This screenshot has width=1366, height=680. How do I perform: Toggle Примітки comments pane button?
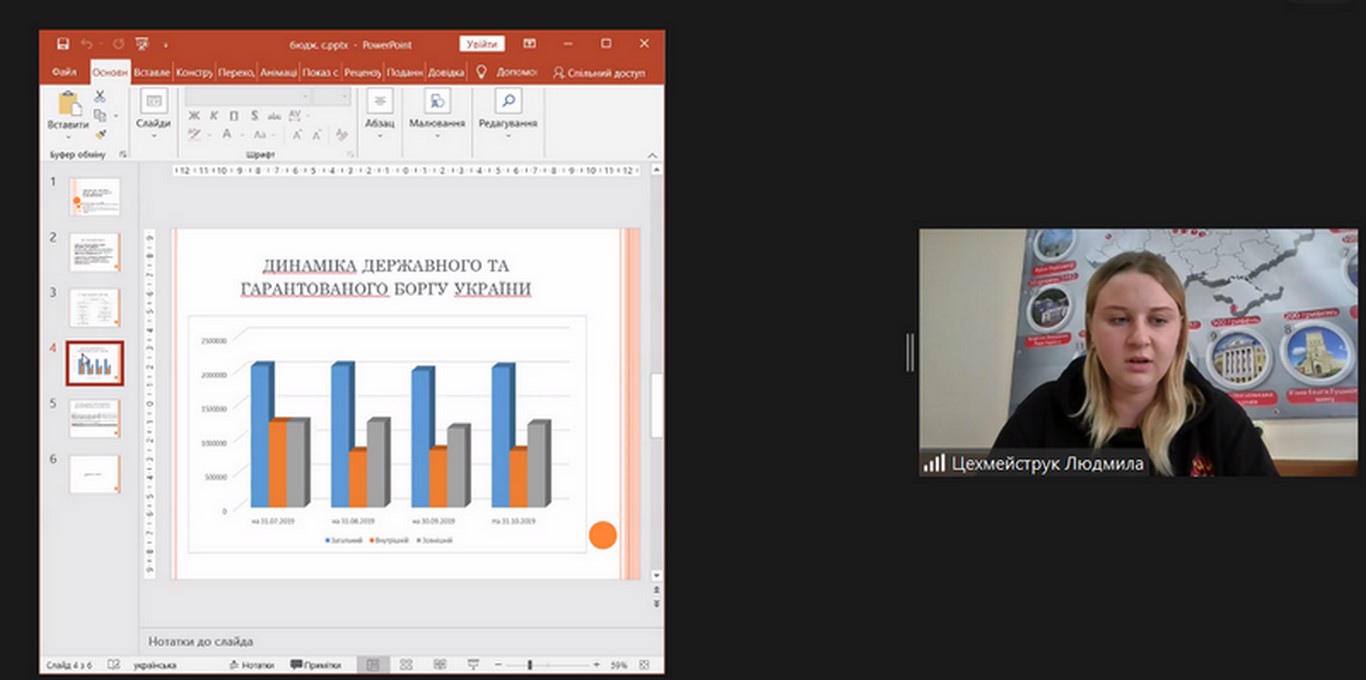click(316, 665)
